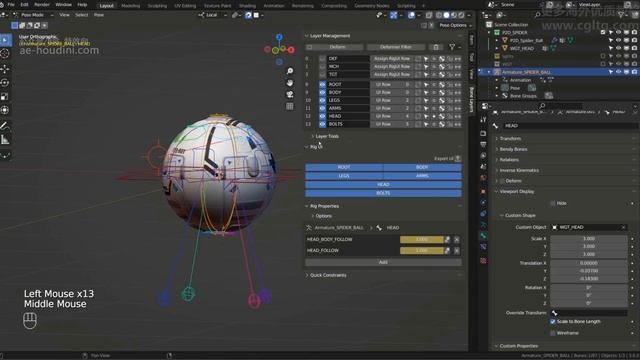Click the outliner filter funnel icon
The height and width of the screenshot is (360, 640).
(621, 15)
